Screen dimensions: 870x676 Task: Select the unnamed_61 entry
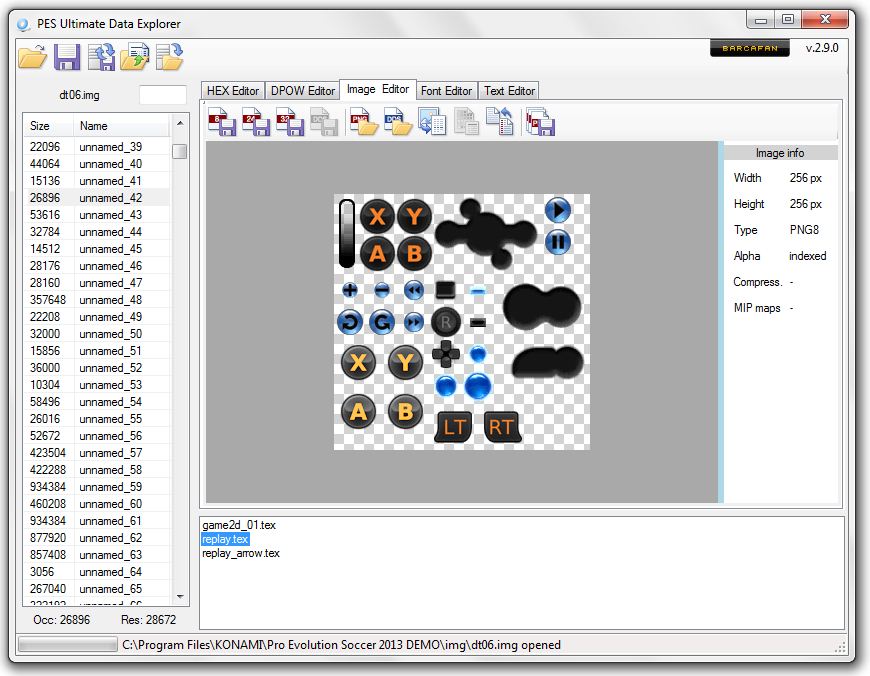tap(97, 521)
